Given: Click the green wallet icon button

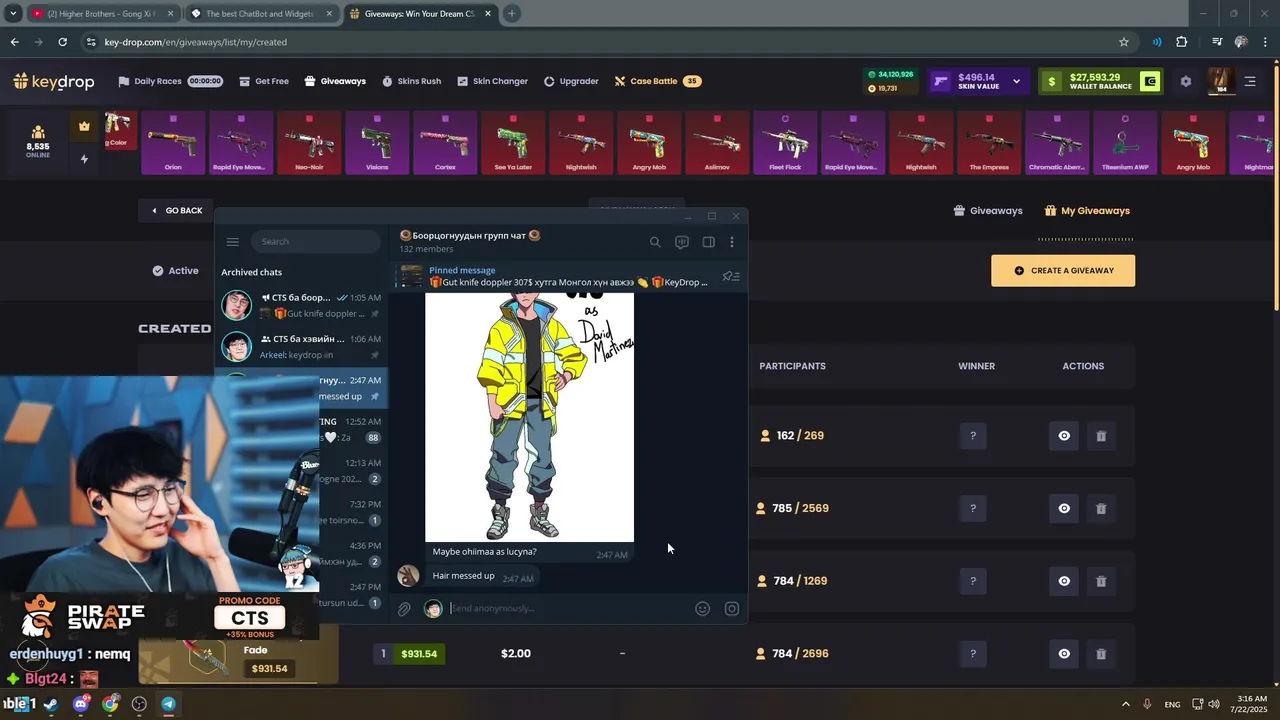Looking at the screenshot, I should (1150, 82).
